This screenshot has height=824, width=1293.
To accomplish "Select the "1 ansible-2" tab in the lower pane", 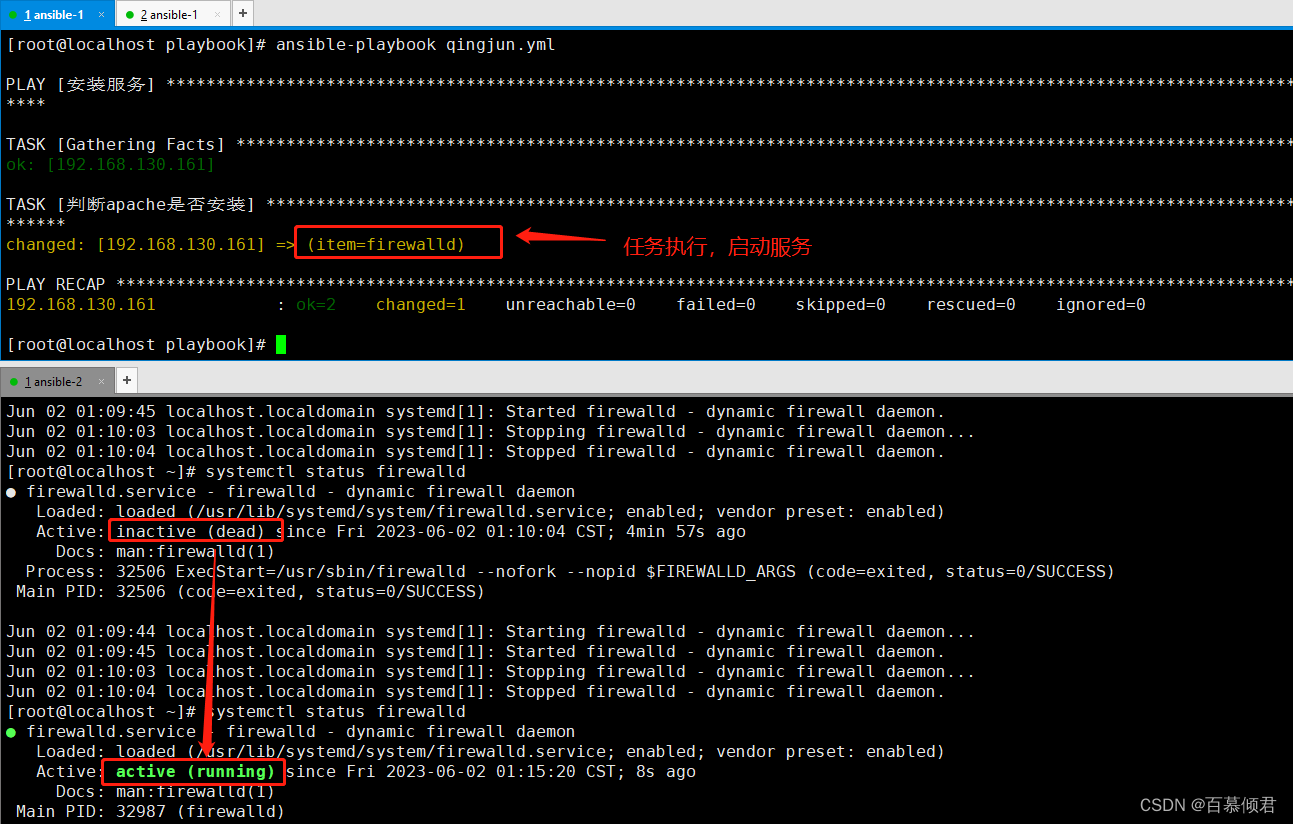I will coord(57,381).
